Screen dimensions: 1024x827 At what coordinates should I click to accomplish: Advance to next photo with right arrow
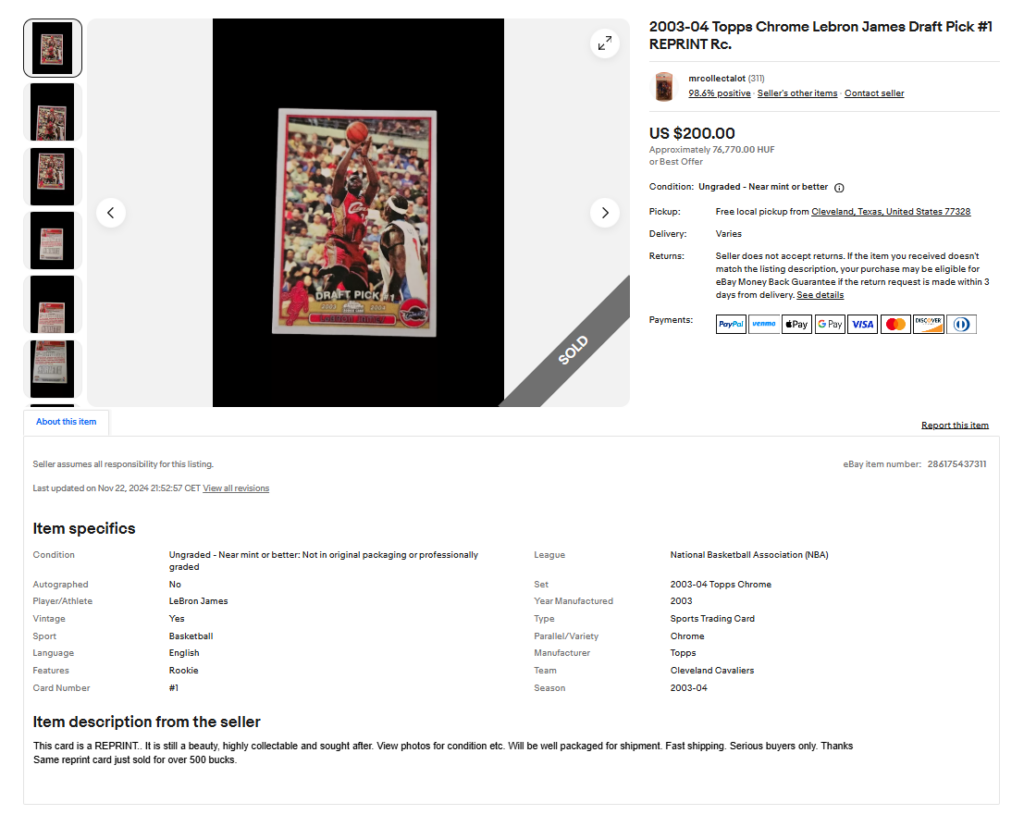pyautogui.click(x=605, y=212)
